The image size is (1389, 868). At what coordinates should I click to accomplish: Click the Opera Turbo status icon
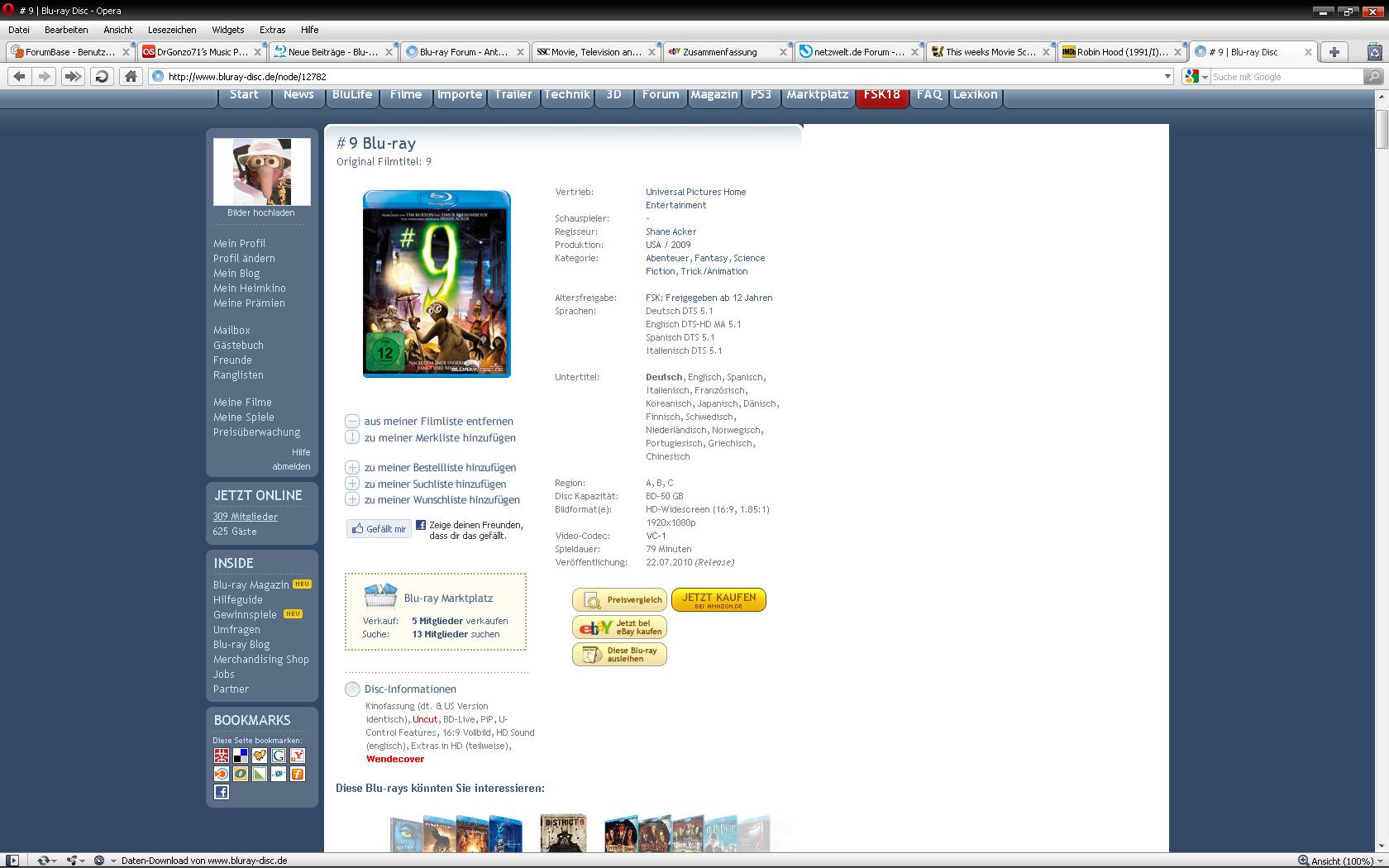click(x=99, y=861)
